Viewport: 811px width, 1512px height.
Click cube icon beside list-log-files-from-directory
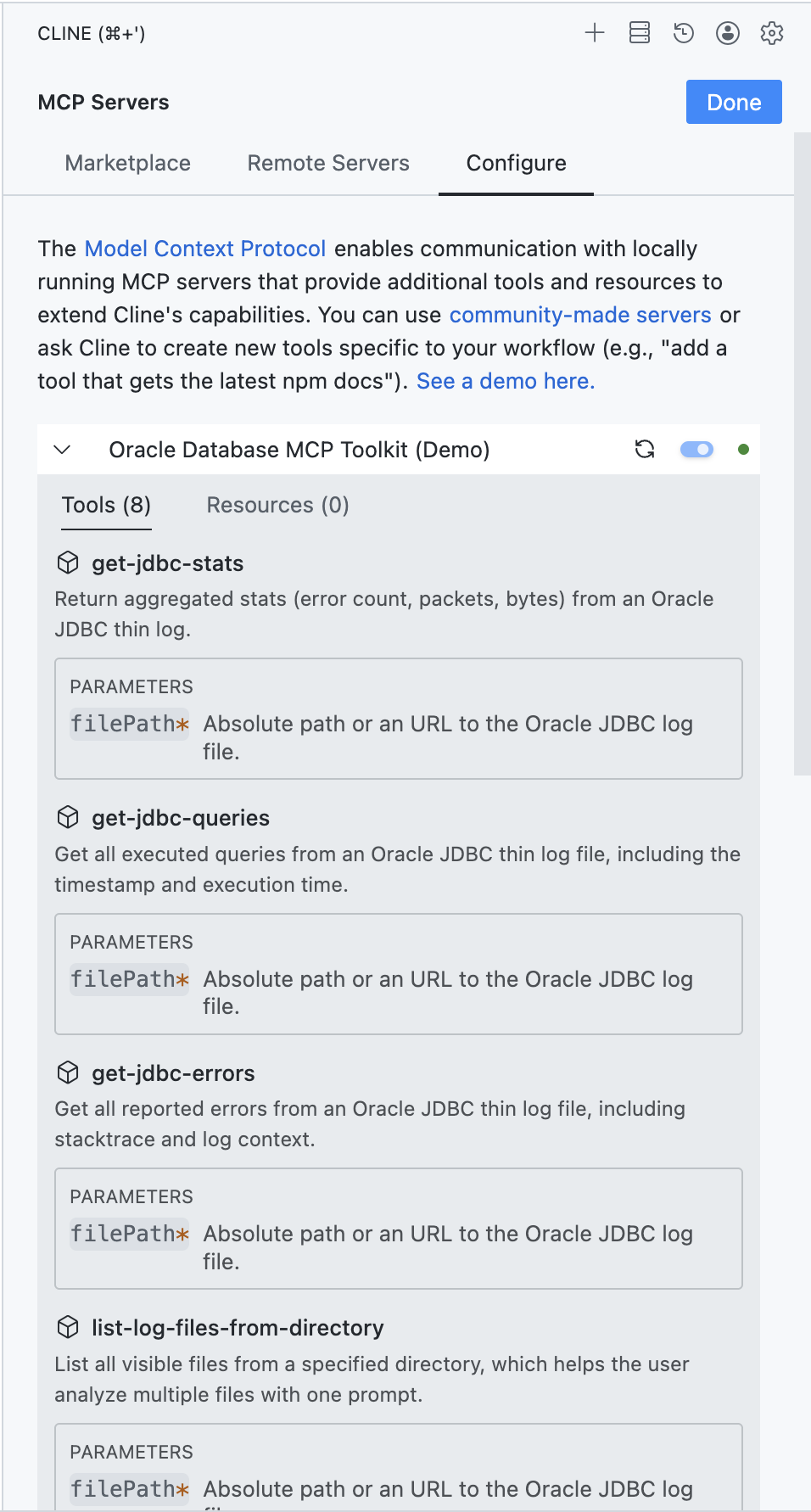pyautogui.click(x=68, y=1327)
